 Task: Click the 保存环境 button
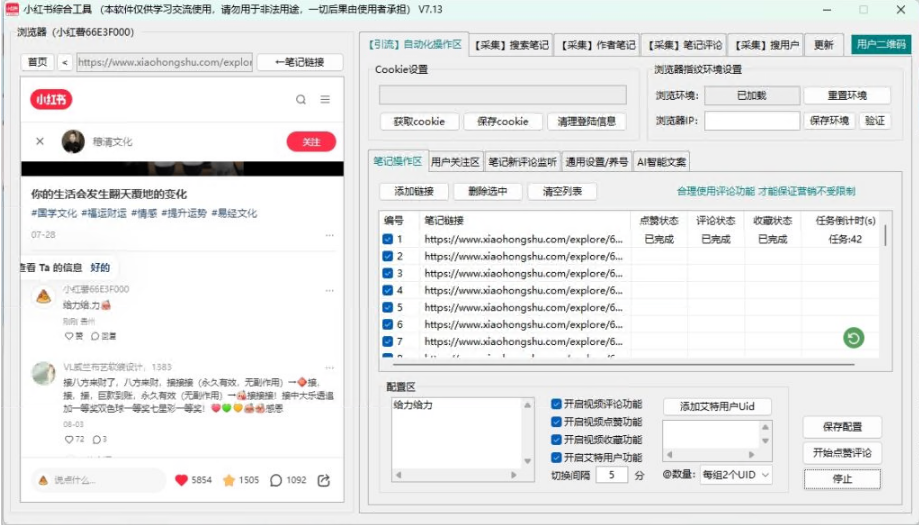829,121
